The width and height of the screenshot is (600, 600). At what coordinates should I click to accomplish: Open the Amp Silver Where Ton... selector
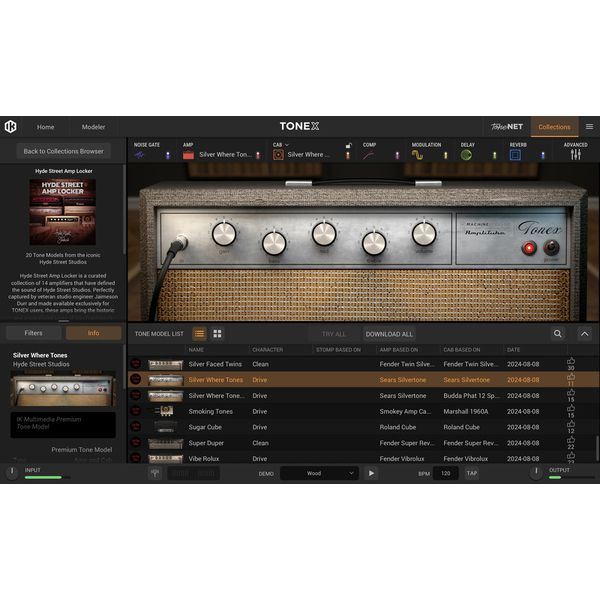[x=225, y=155]
